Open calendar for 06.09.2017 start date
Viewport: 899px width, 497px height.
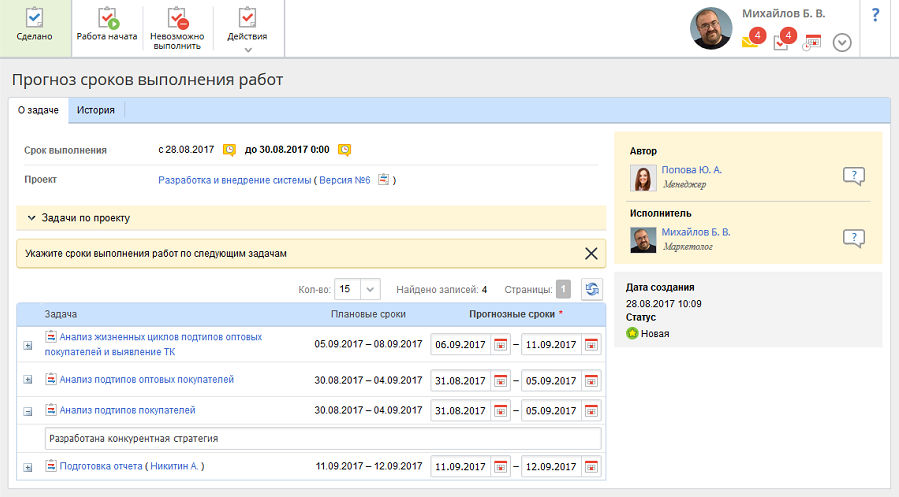tap(501, 345)
